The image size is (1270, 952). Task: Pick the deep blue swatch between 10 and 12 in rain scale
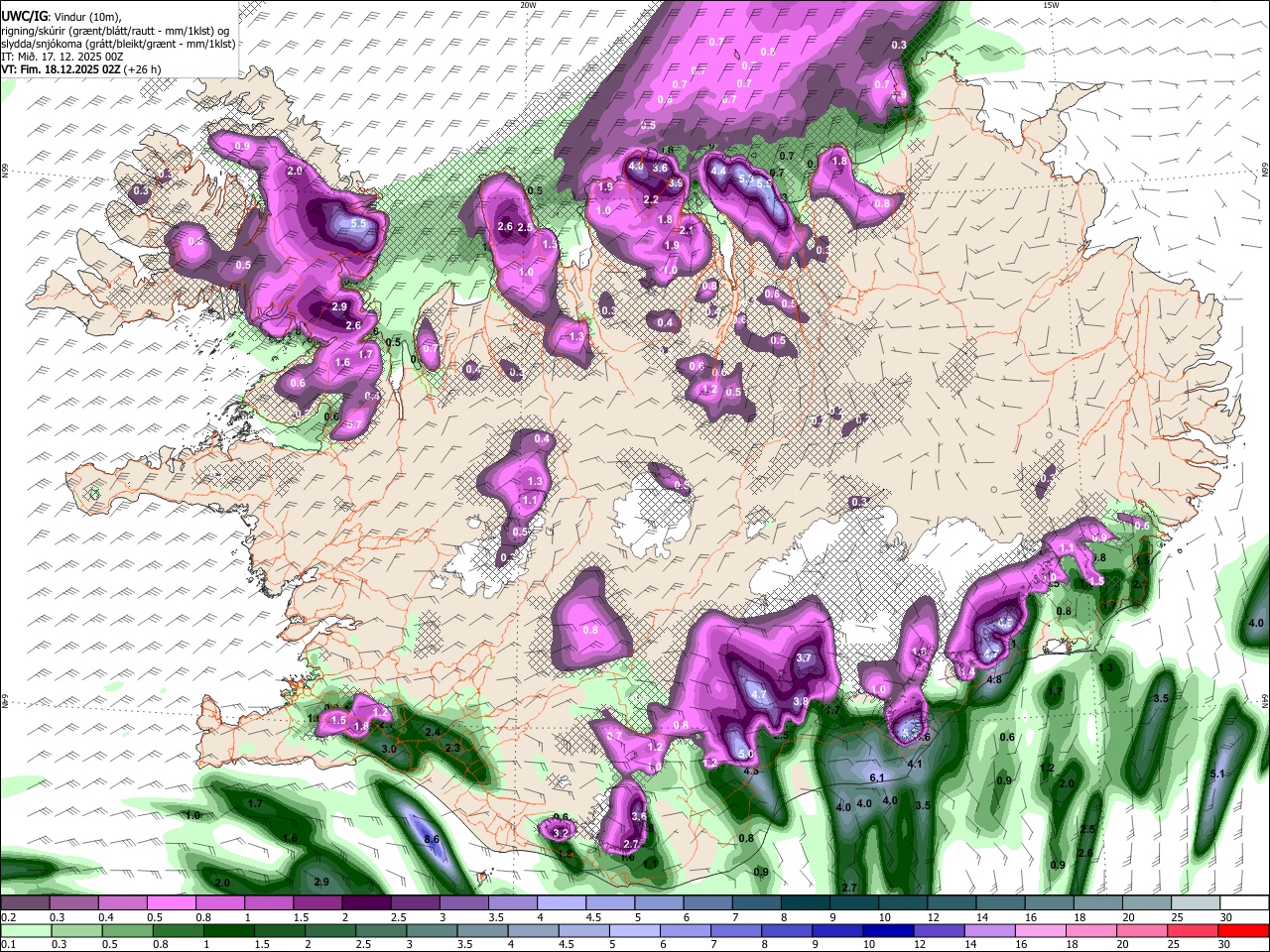(x=887, y=930)
